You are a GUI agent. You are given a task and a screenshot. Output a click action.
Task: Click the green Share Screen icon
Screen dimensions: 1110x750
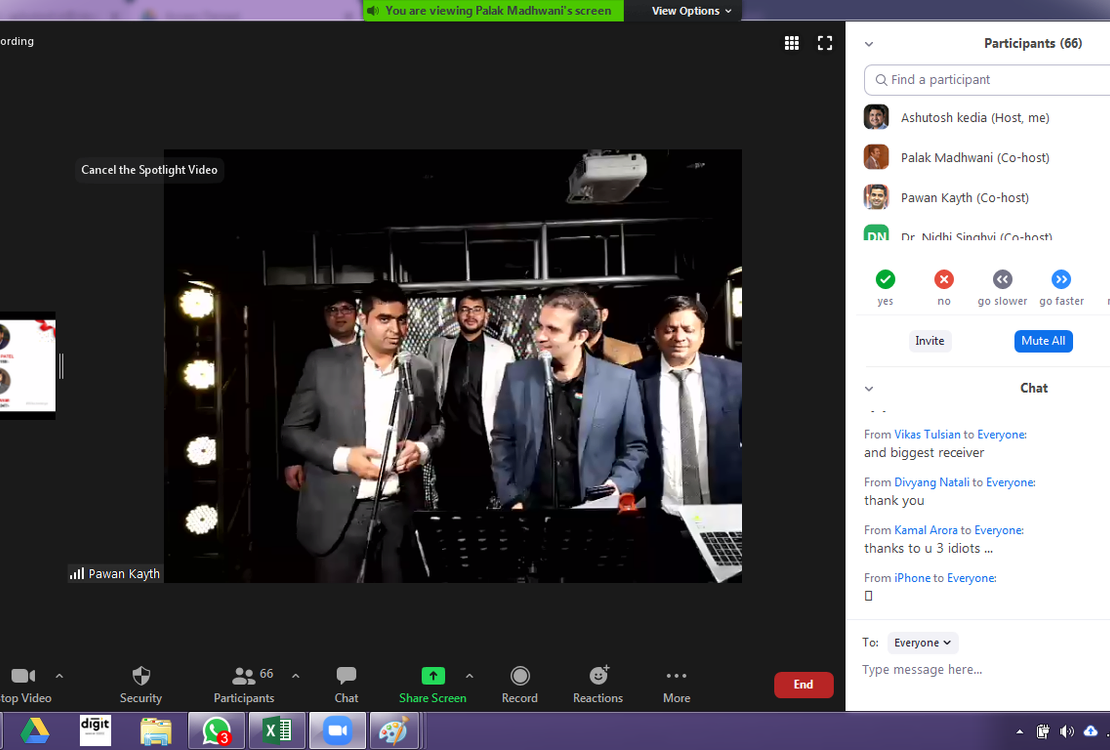pos(432,676)
